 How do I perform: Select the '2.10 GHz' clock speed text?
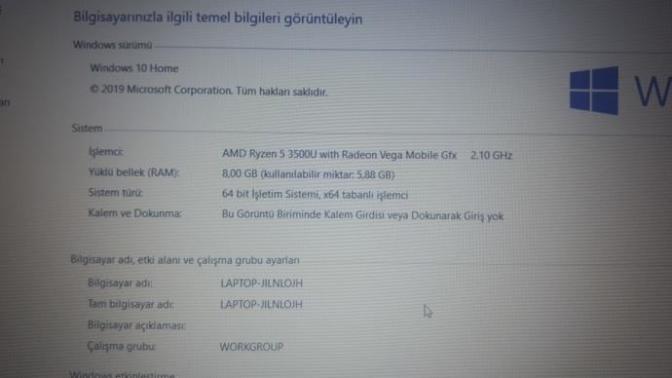[491, 155]
